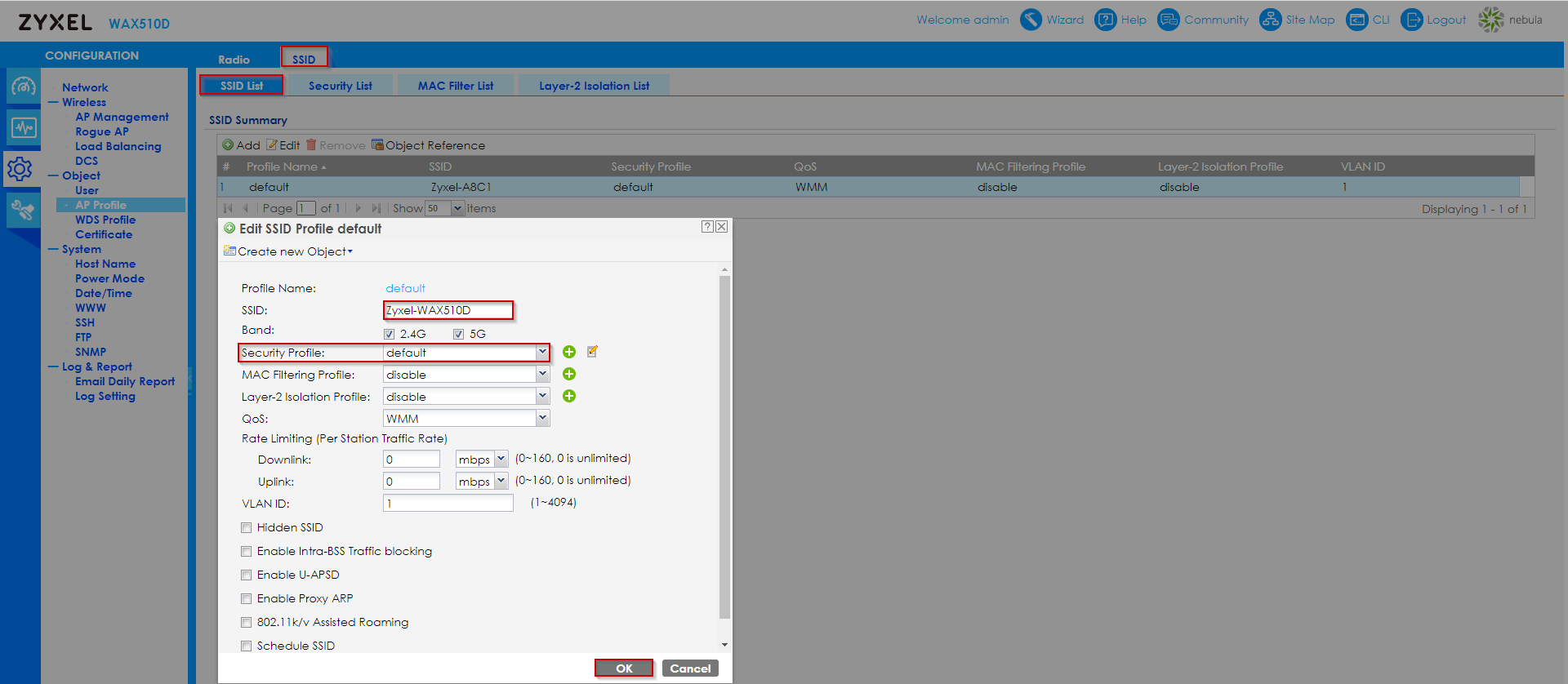Click edit icon beside Security Profile
Image resolution: width=1568 pixels, height=684 pixels.
click(x=592, y=352)
